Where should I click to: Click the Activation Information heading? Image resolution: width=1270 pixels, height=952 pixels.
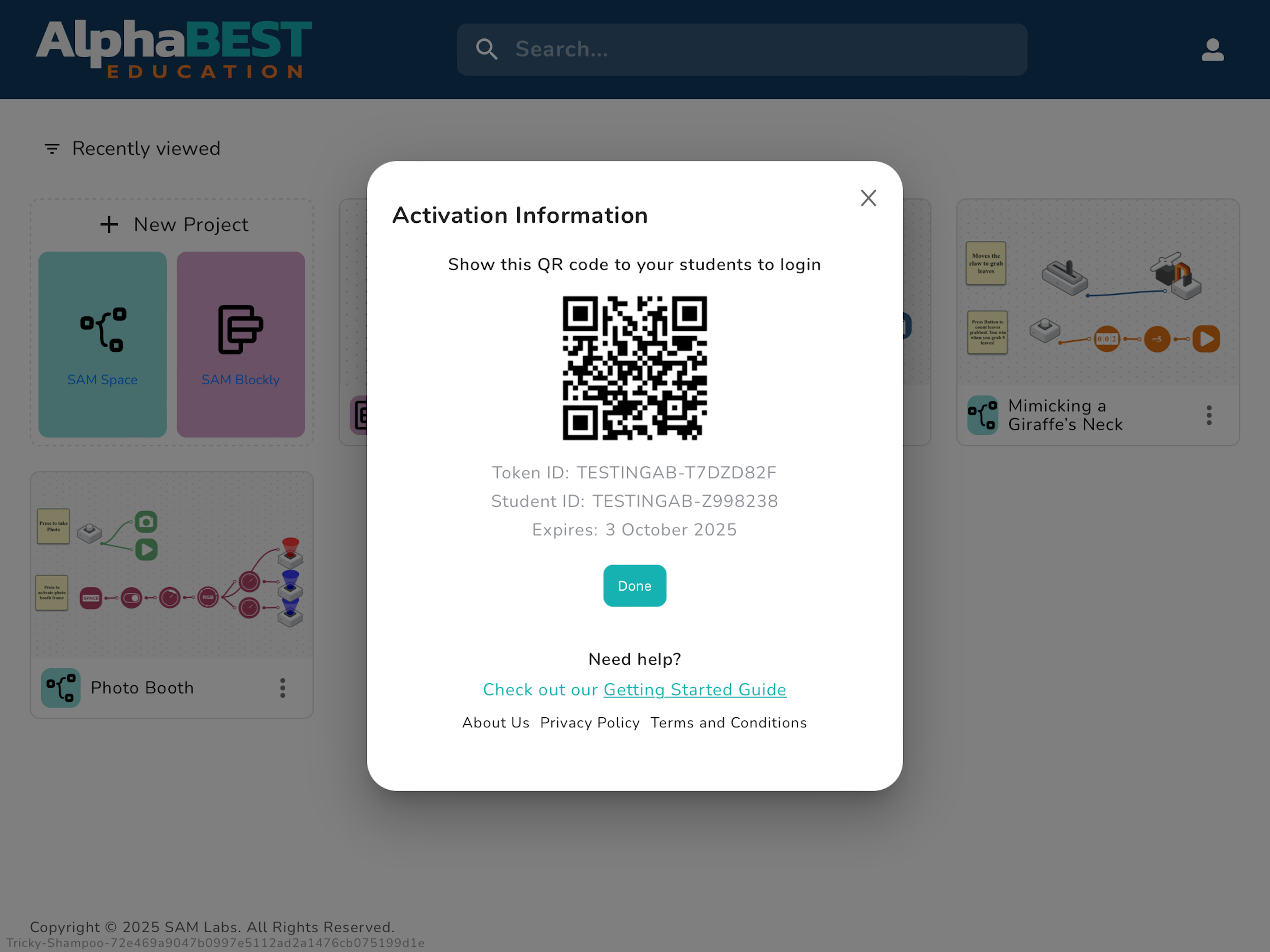click(520, 215)
